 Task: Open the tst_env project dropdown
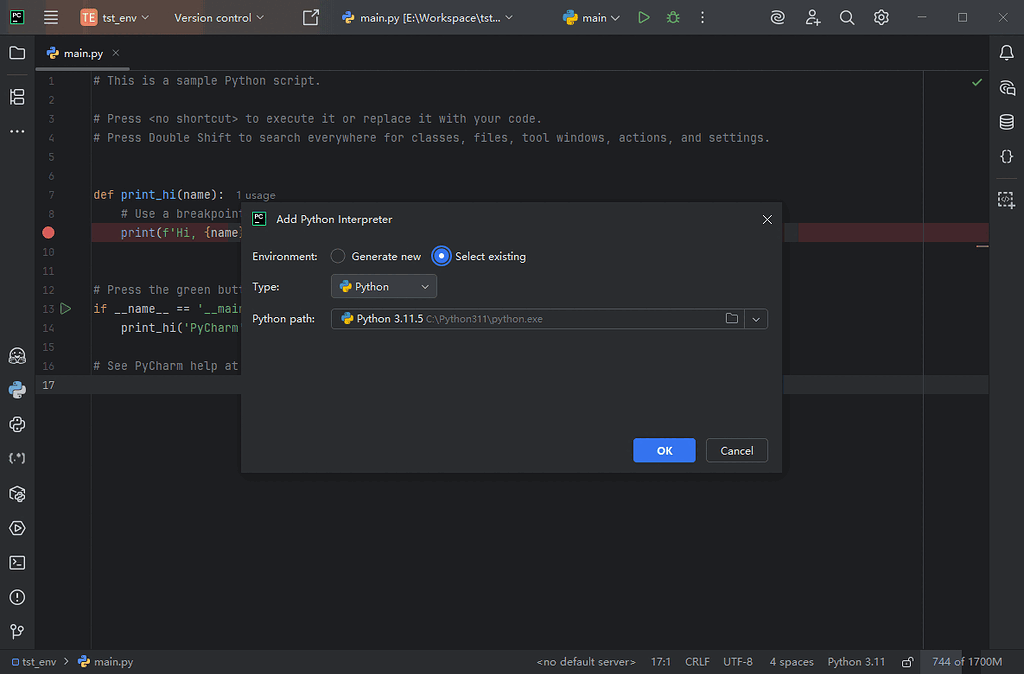(x=115, y=18)
